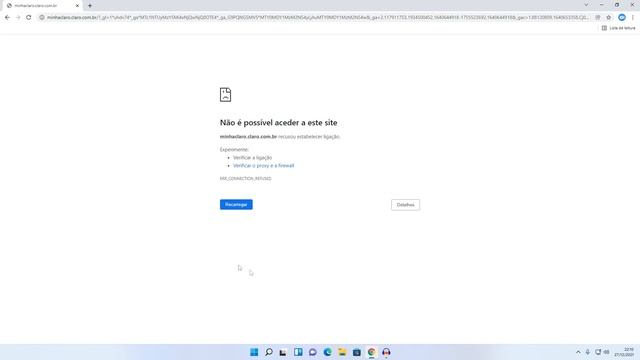Click the microphone tray icon
This screenshot has width=640, height=360.
pyautogui.click(x=588, y=352)
